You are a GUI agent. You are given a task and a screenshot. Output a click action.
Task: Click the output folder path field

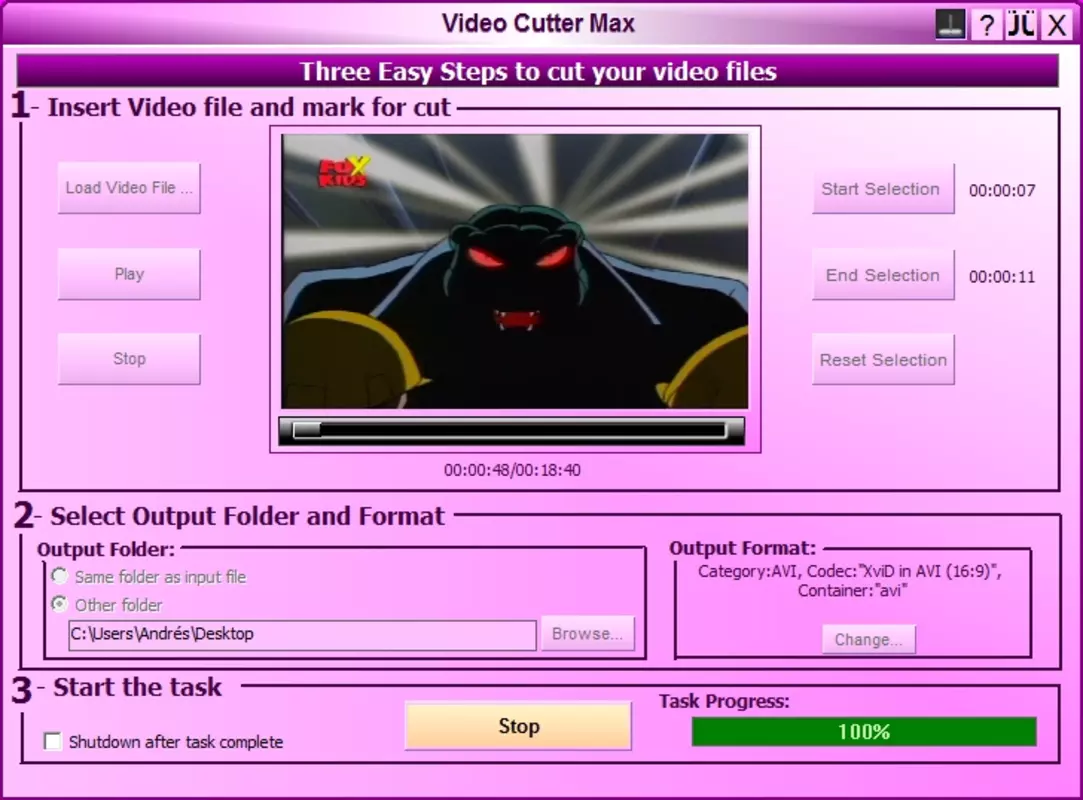point(302,634)
